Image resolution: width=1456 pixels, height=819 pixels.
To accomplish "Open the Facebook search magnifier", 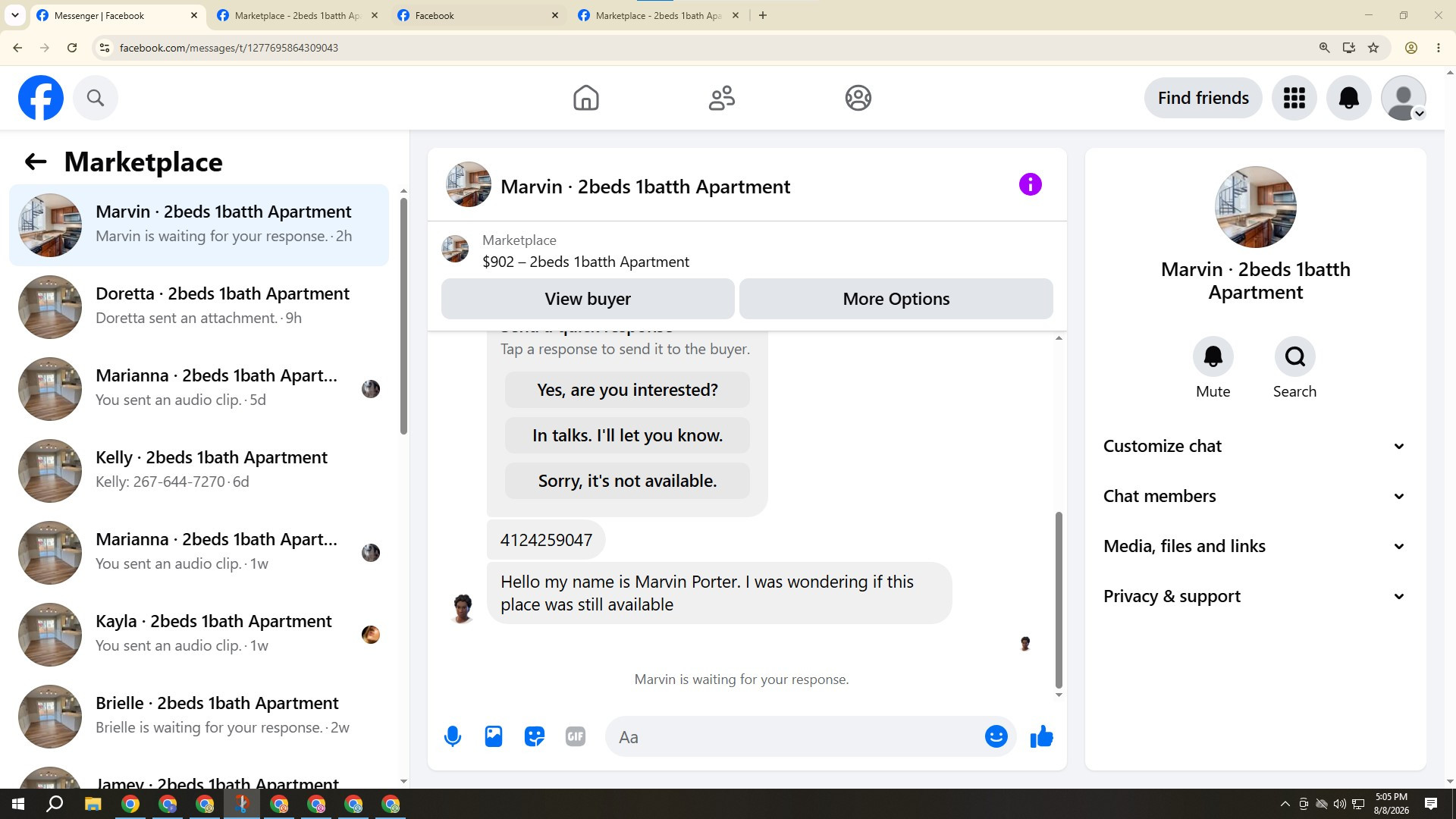I will coord(96,98).
